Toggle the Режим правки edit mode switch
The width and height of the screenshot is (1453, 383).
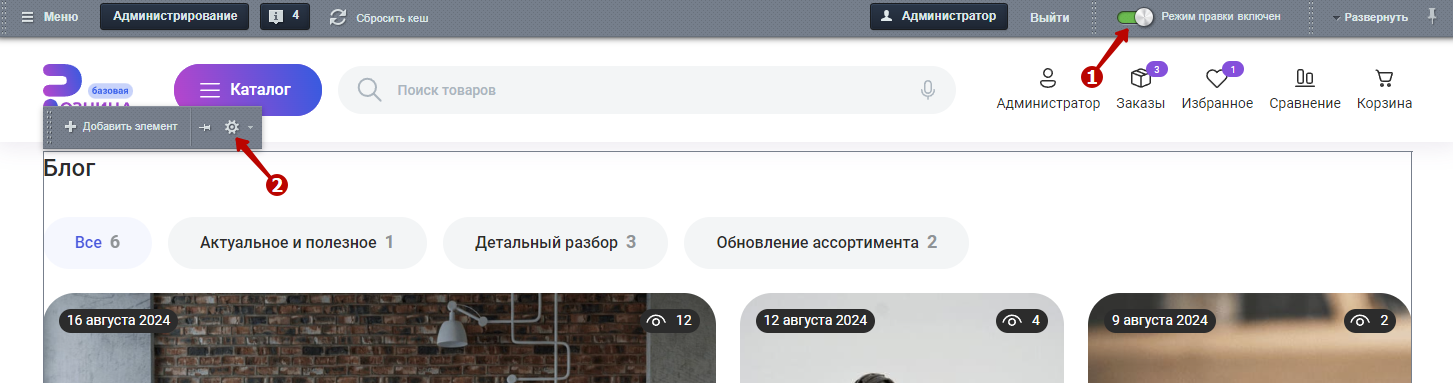(1135, 17)
